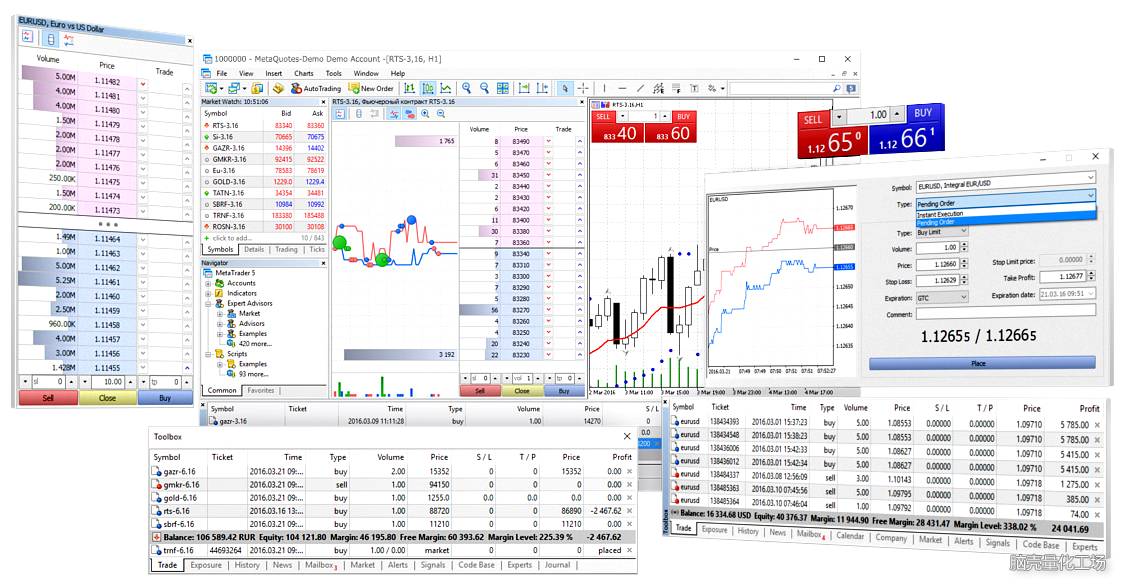The width and height of the screenshot is (1123, 586).
Task: Increase the Volume stepper in order dialog
Action: click(965, 244)
